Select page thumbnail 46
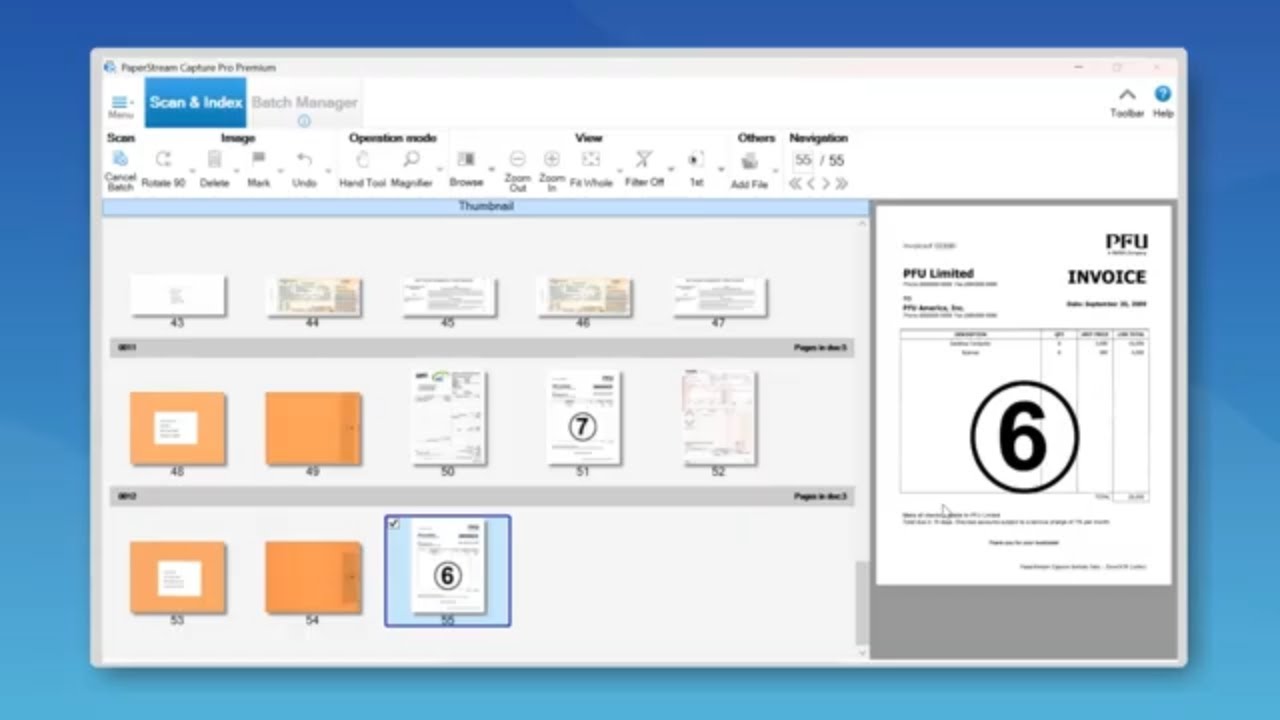 tap(584, 297)
